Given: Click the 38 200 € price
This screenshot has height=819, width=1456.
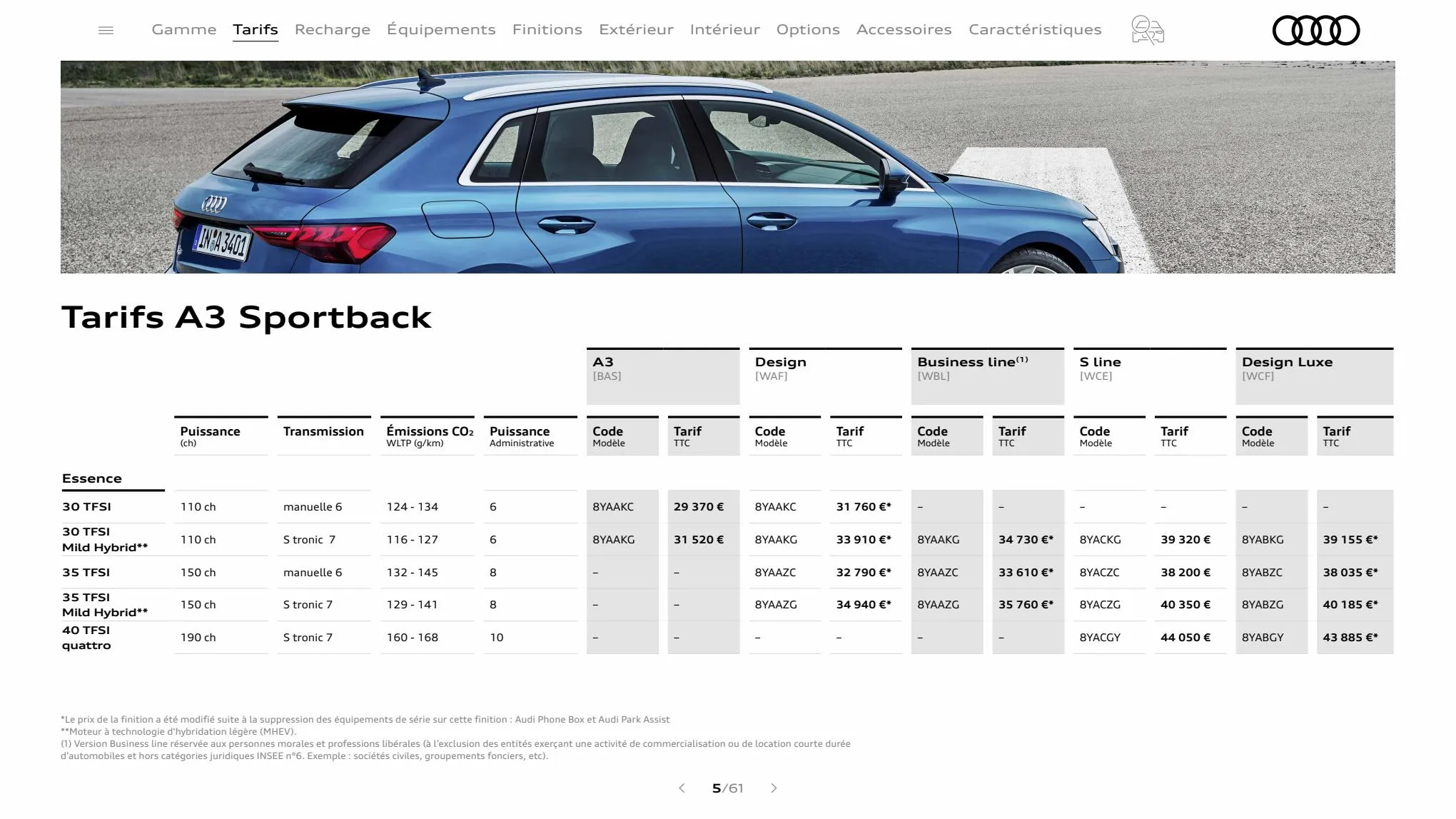Looking at the screenshot, I should (x=1185, y=573).
